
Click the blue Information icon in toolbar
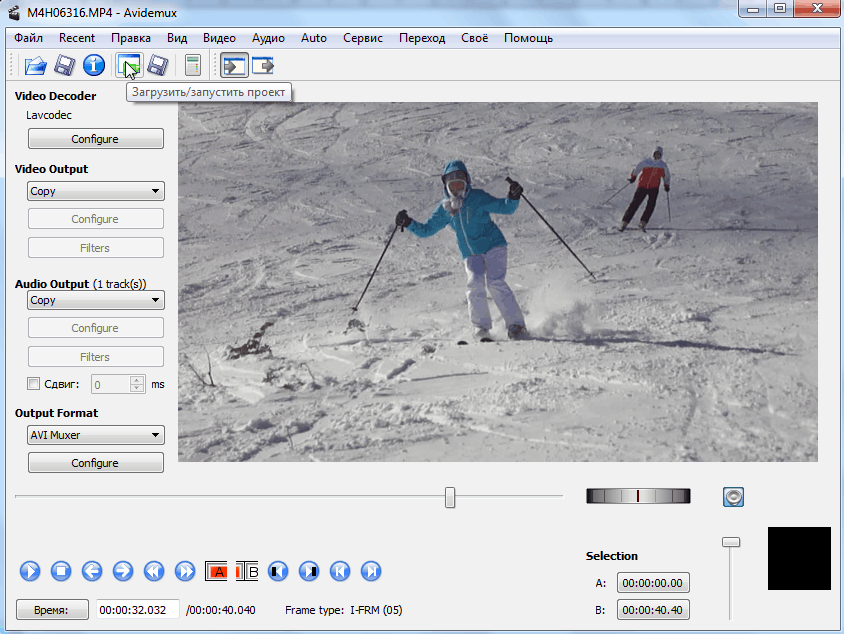click(94, 66)
